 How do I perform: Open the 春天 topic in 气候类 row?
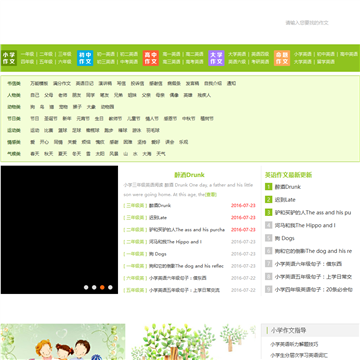click(x=35, y=154)
